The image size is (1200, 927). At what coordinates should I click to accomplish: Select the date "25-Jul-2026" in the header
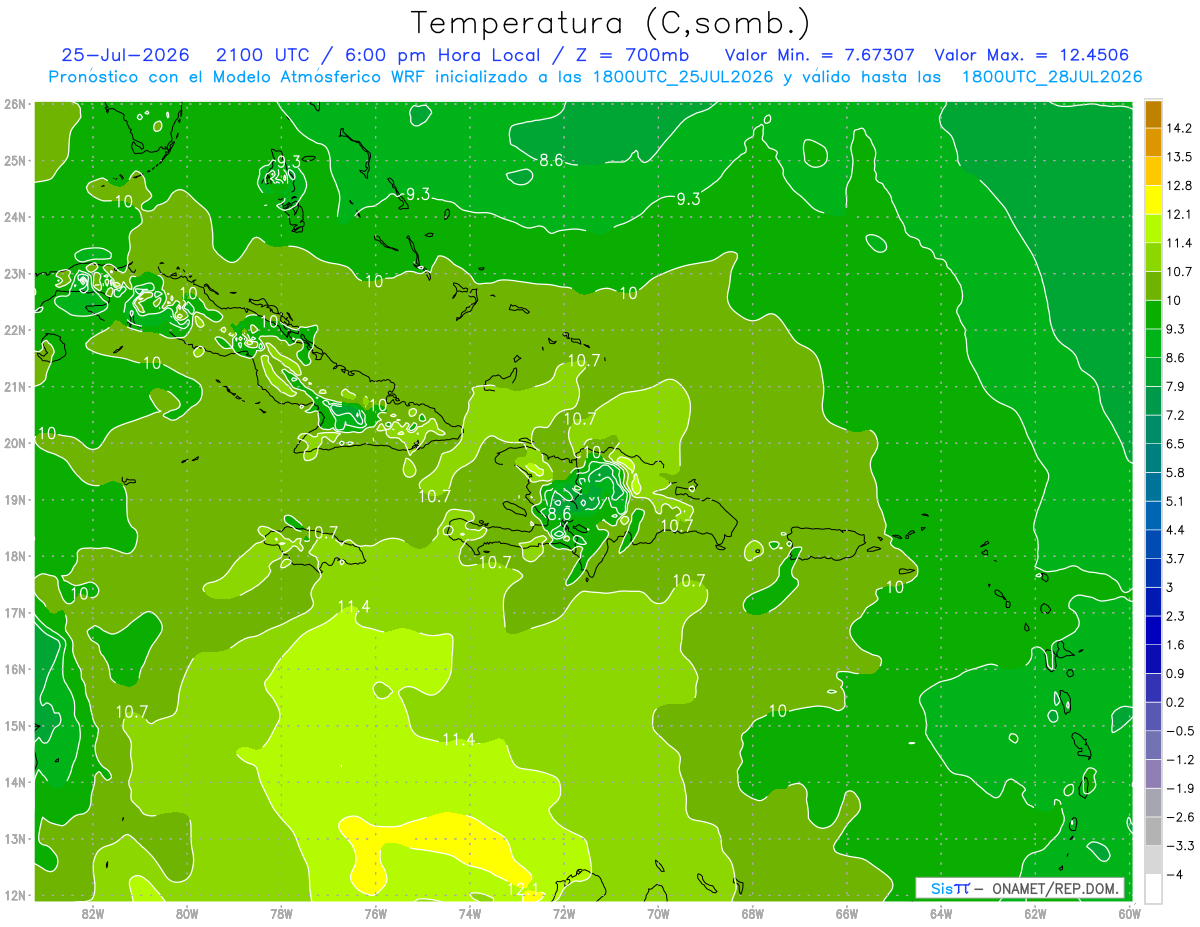(126, 55)
